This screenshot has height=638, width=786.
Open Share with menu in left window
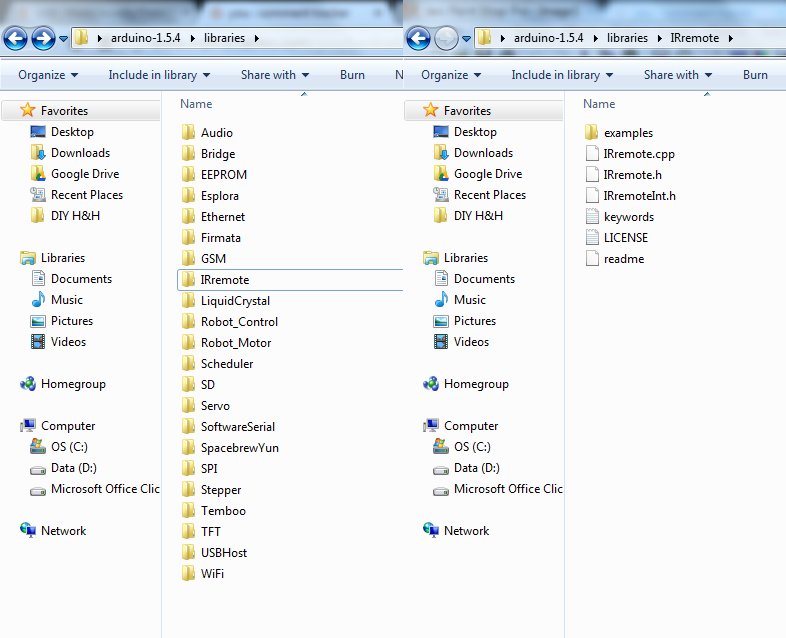(x=275, y=75)
